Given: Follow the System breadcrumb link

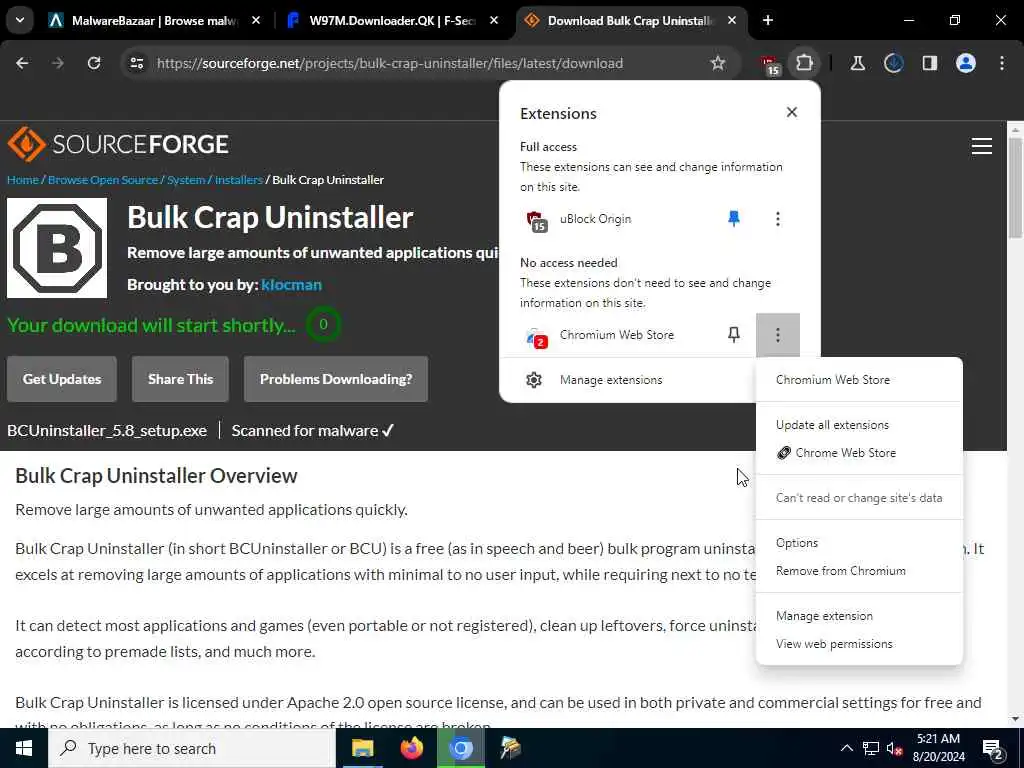Looking at the screenshot, I should click(x=186, y=180).
